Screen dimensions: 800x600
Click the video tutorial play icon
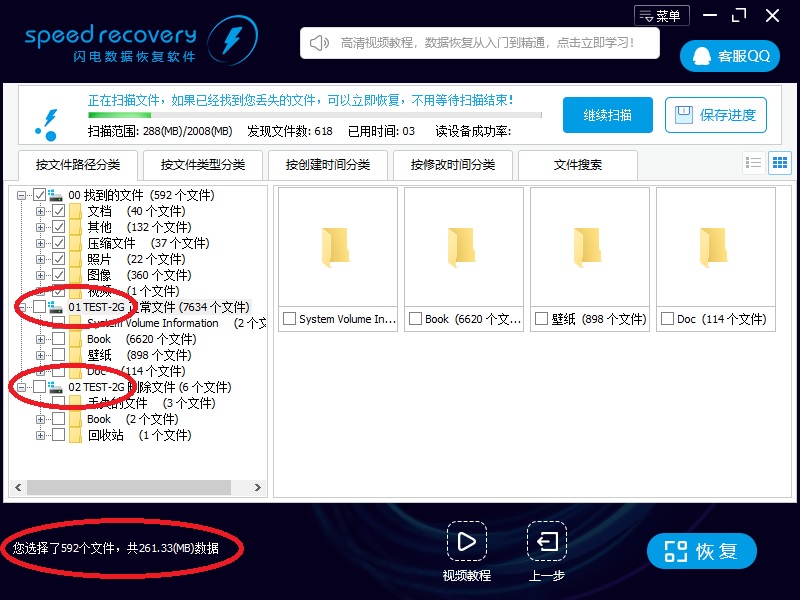pyautogui.click(x=466, y=542)
